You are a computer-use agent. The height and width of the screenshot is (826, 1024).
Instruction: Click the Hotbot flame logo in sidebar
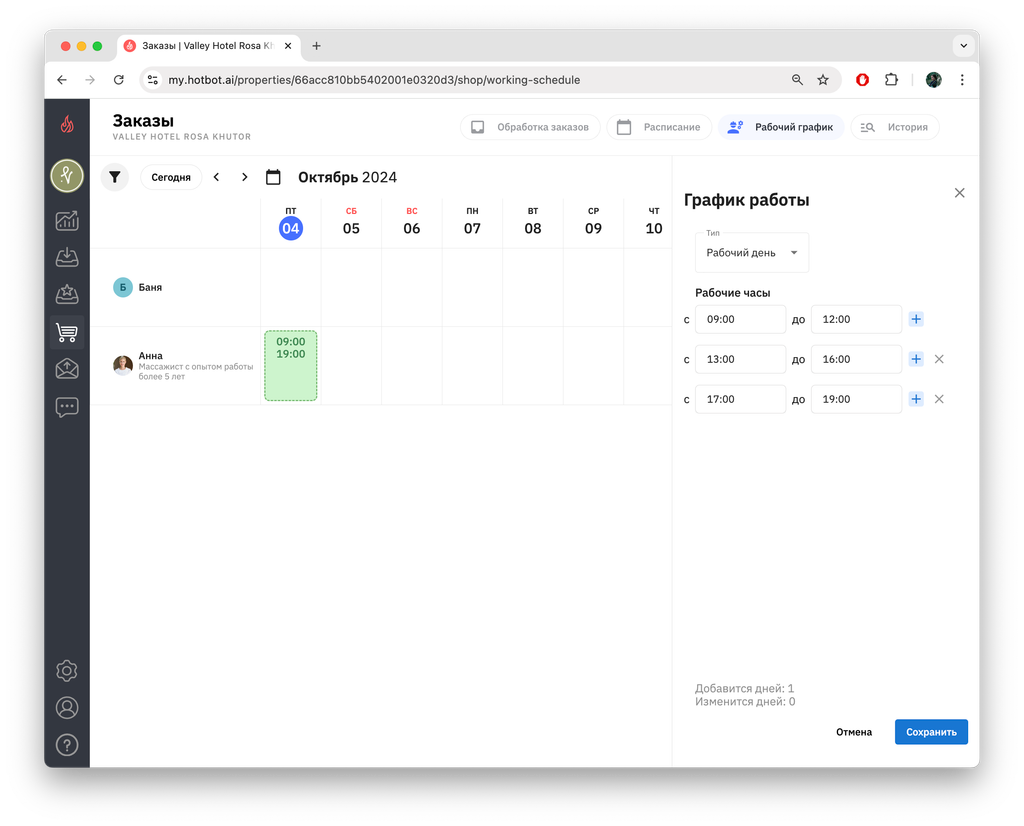67,123
